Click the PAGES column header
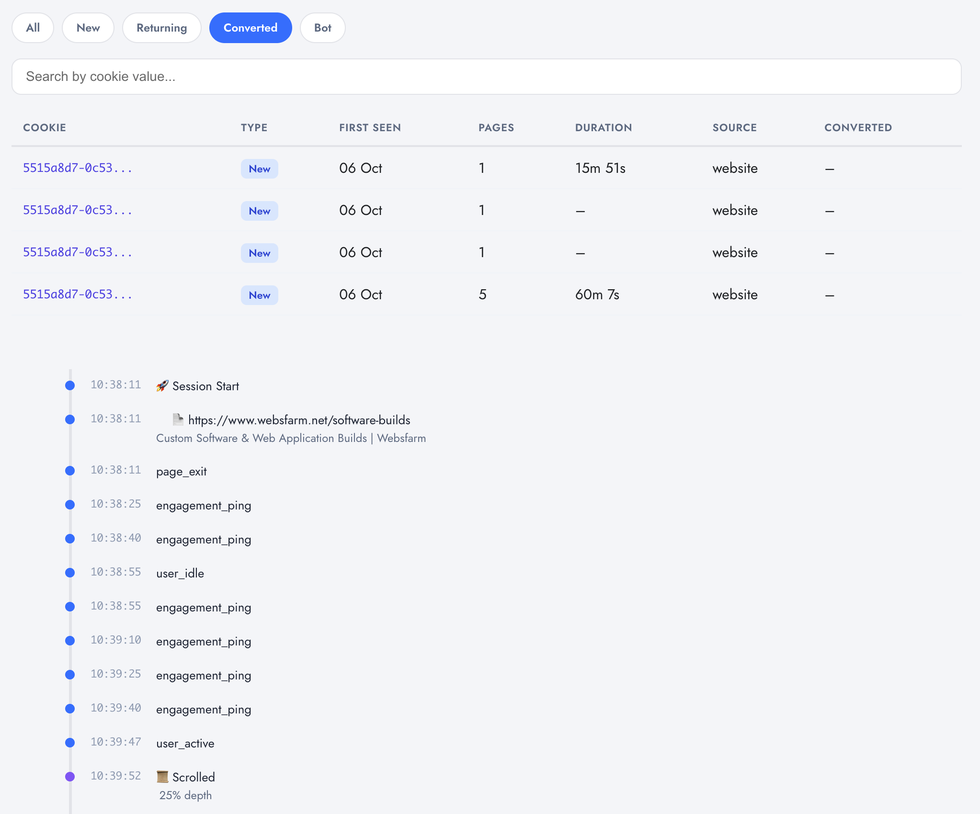This screenshot has height=814, width=980. click(x=496, y=128)
